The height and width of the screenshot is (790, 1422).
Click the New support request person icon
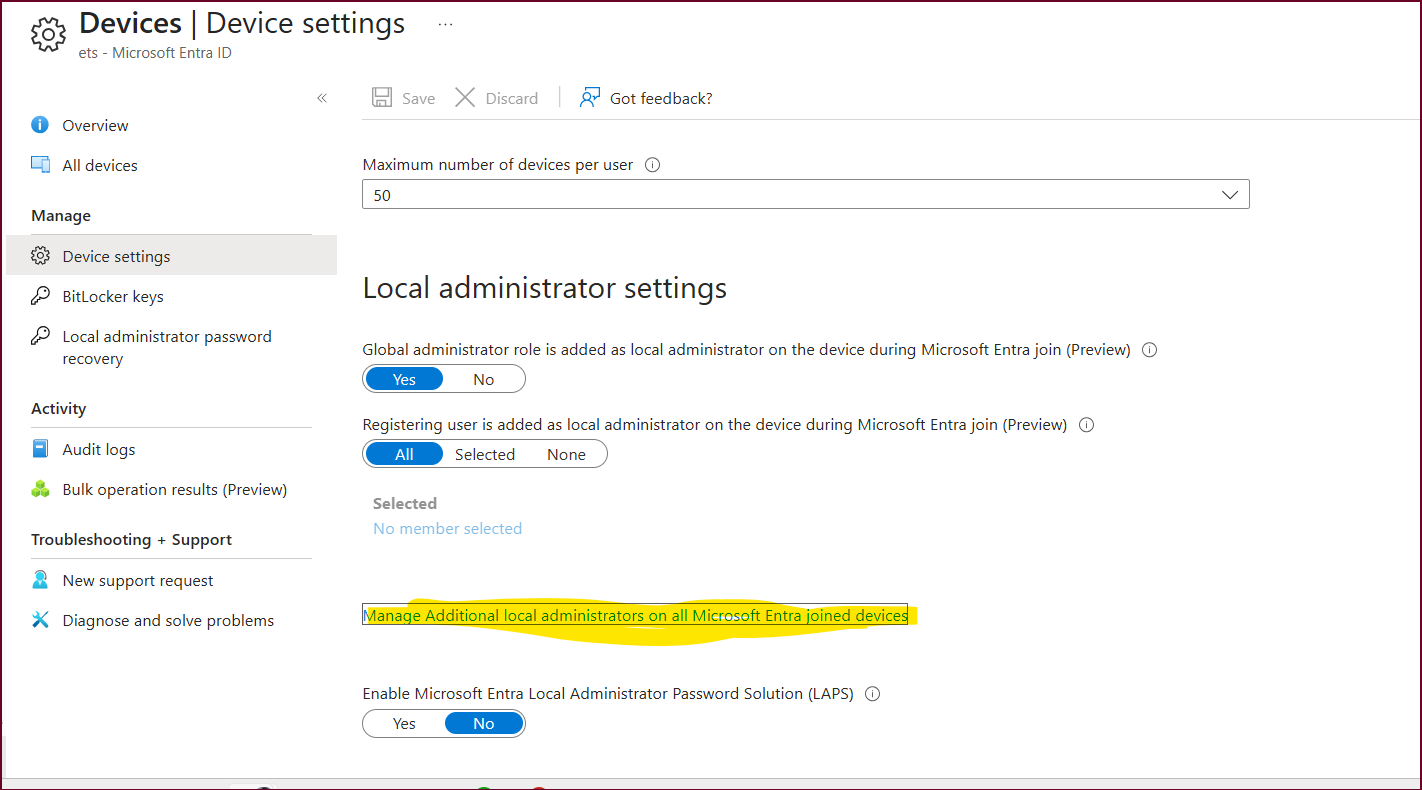[40, 580]
